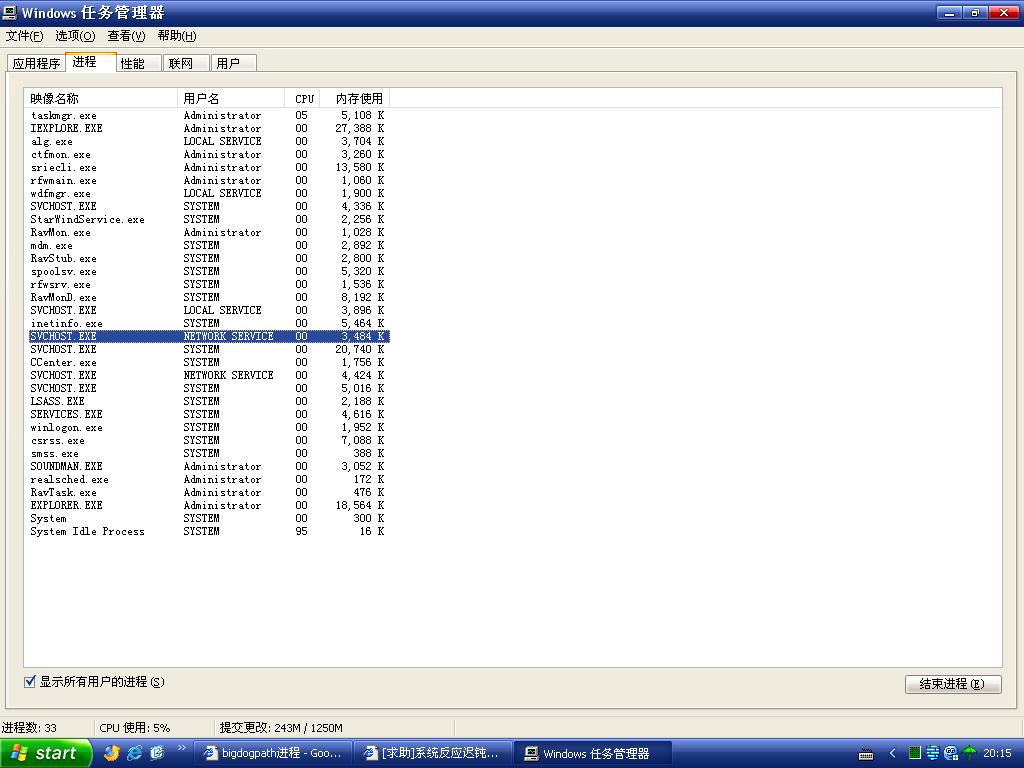The image size is (1024, 768).
Task: Select SOUNDMAN.EXE process row
Action: click(209, 467)
